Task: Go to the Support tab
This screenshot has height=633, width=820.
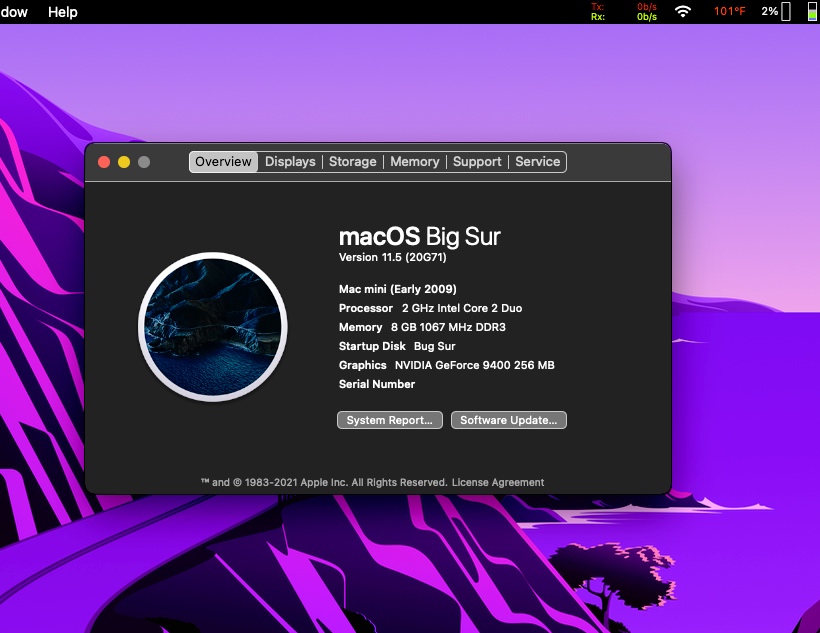Action: [x=477, y=162]
